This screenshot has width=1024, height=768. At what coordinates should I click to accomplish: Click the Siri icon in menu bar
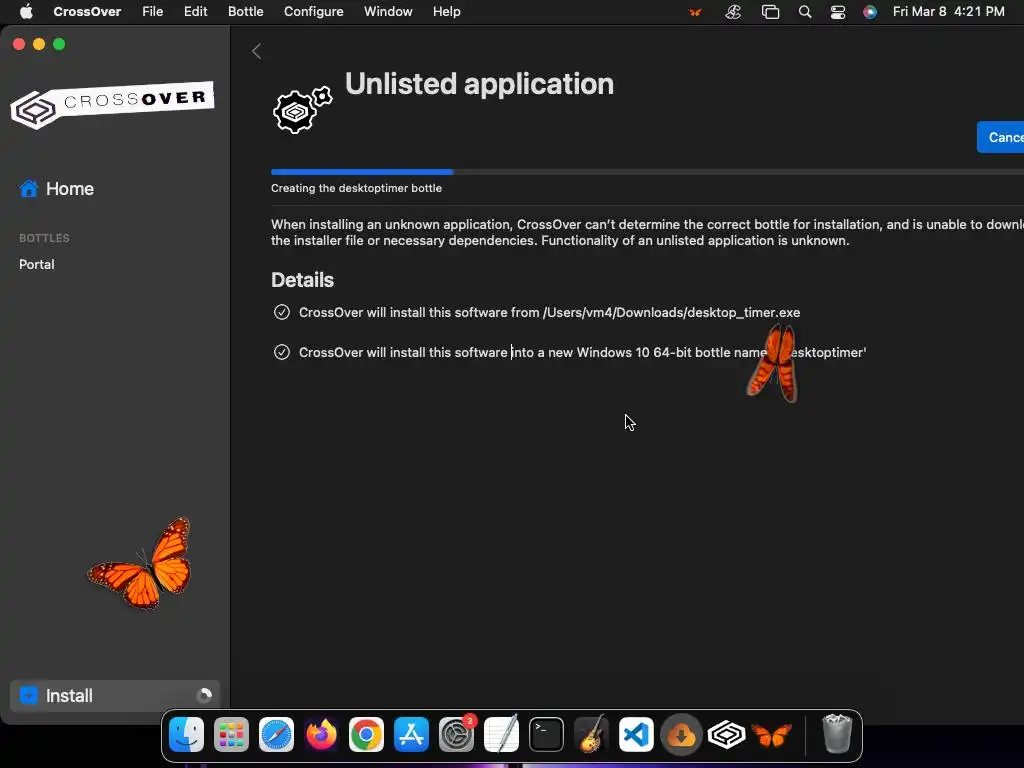pos(870,12)
